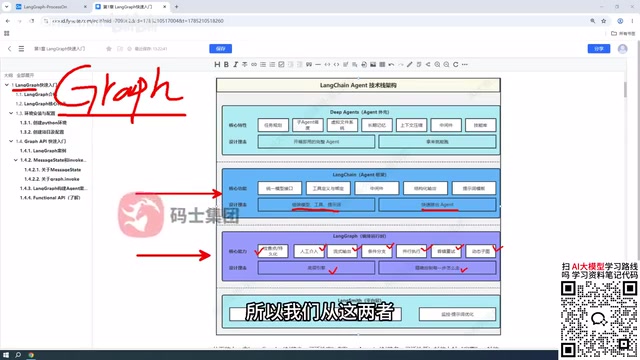Open outline item 1.4.1 LangGraph案例
This screenshot has width=640, height=360.
43,151
